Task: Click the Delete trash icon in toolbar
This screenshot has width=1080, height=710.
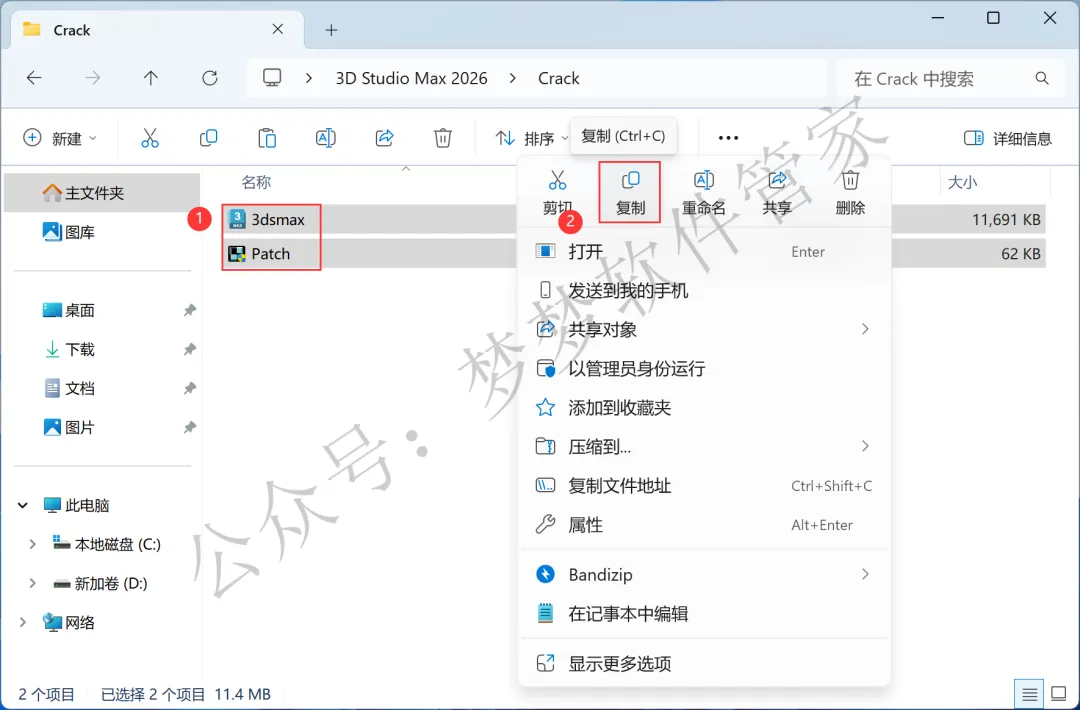Action: click(443, 138)
